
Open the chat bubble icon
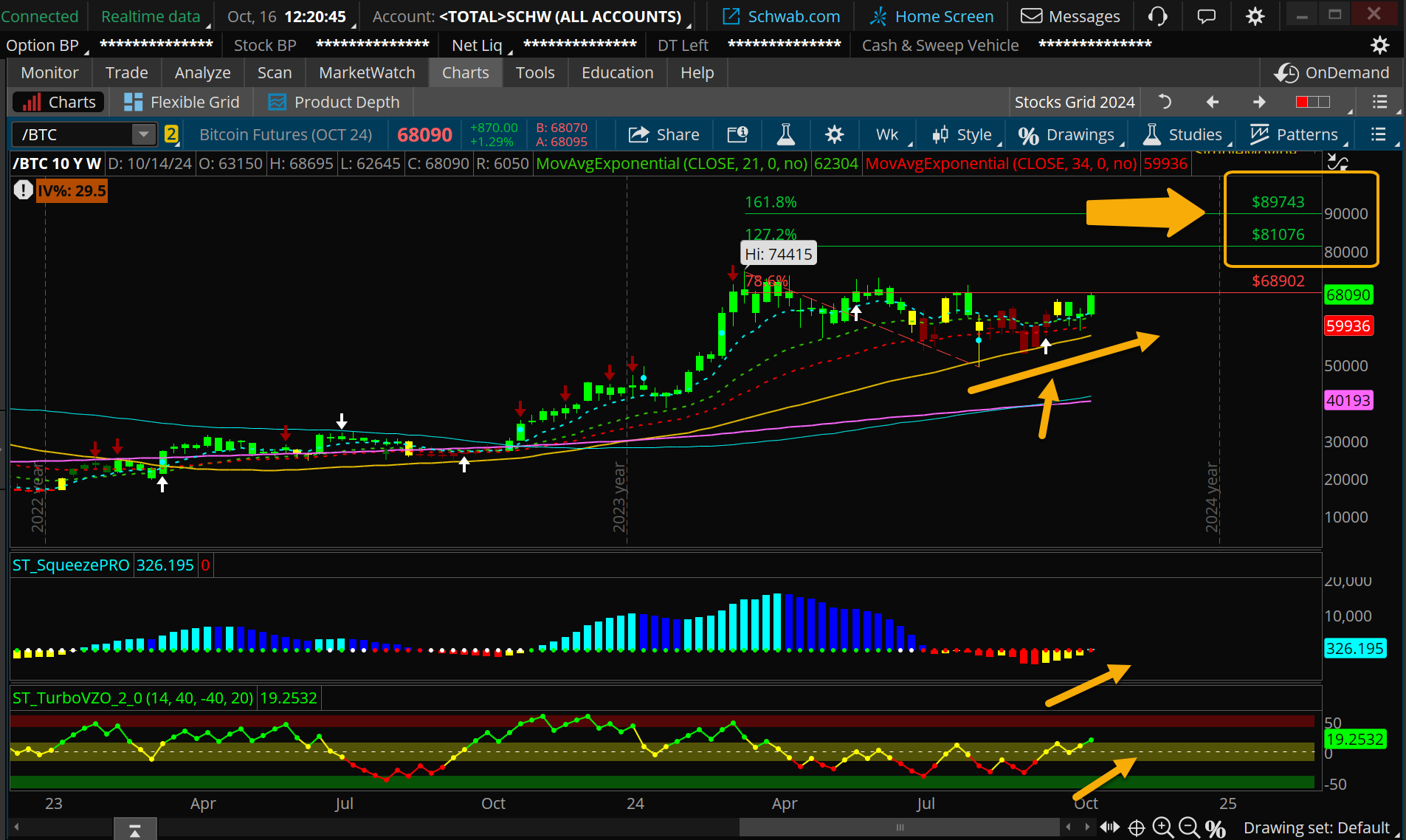coord(1206,16)
